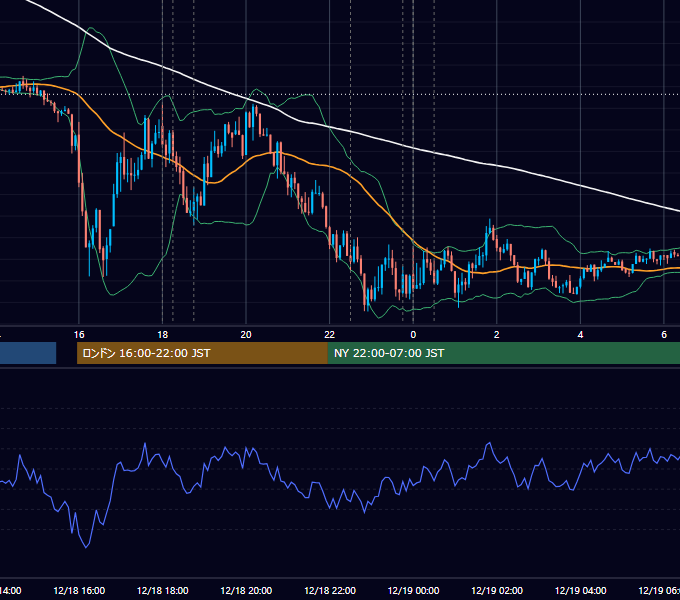Click the 12/18 20:00 date label

(x=246, y=590)
